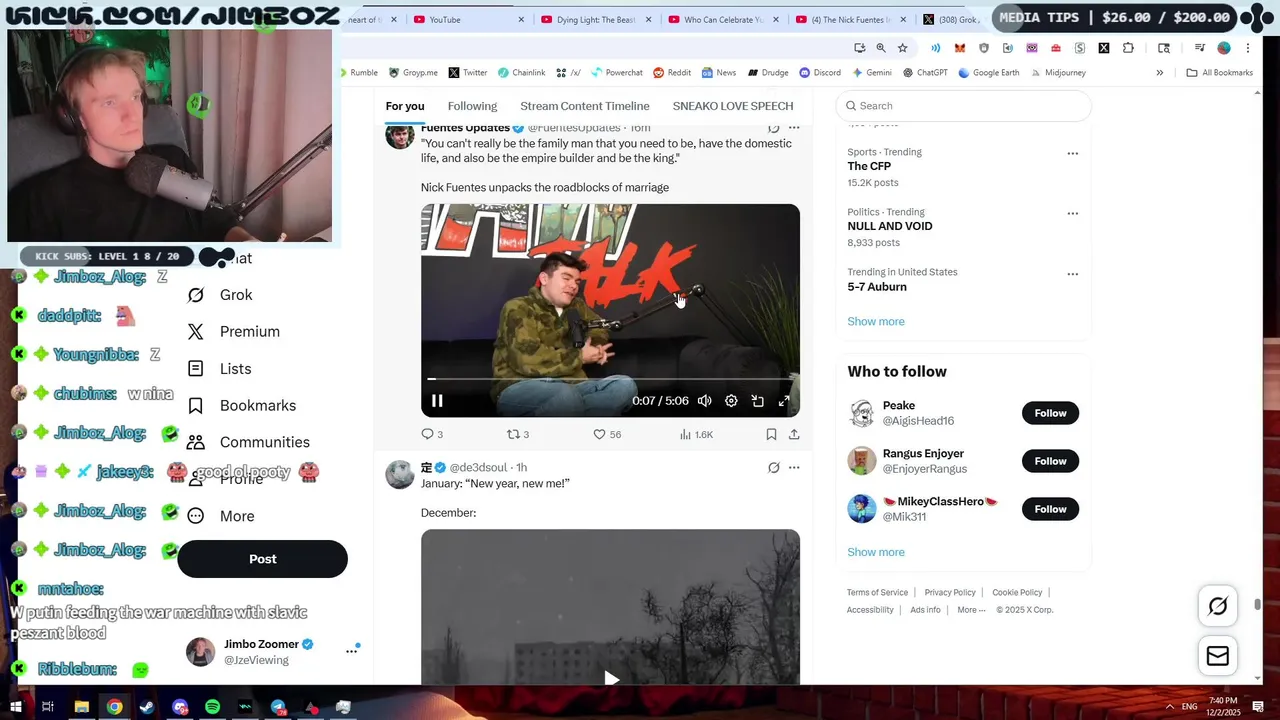Enter fullscreen on the video player
This screenshot has height=720, width=1280.
pyautogui.click(x=784, y=401)
